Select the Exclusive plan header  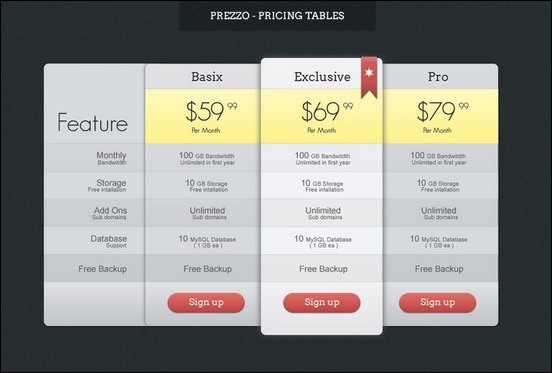(322, 77)
